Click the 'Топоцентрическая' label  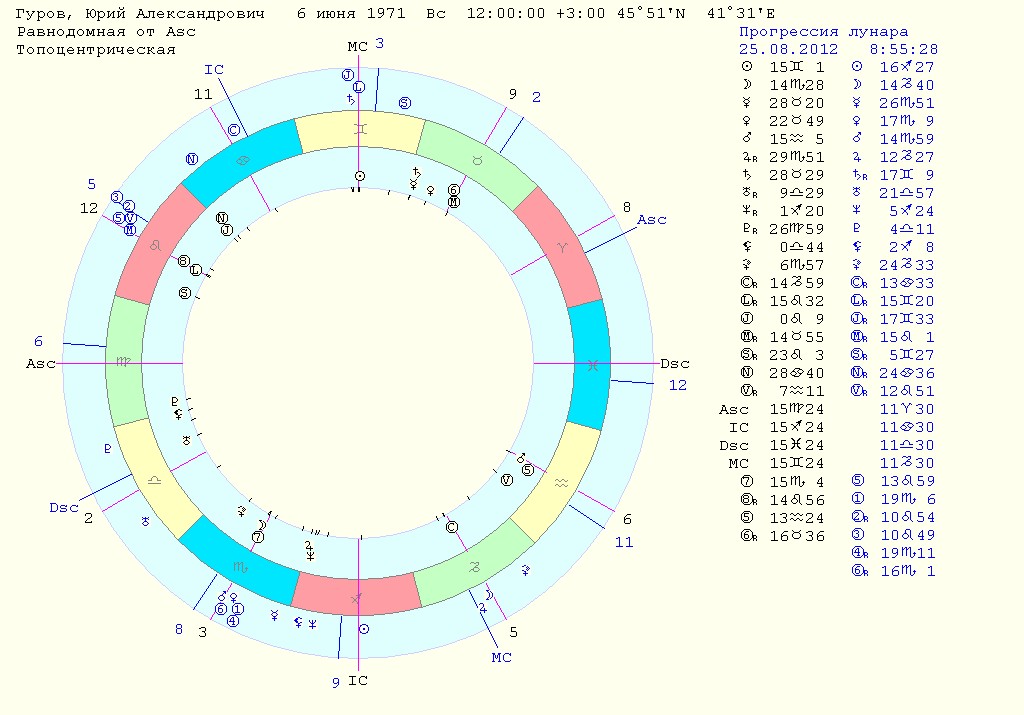click(96, 50)
